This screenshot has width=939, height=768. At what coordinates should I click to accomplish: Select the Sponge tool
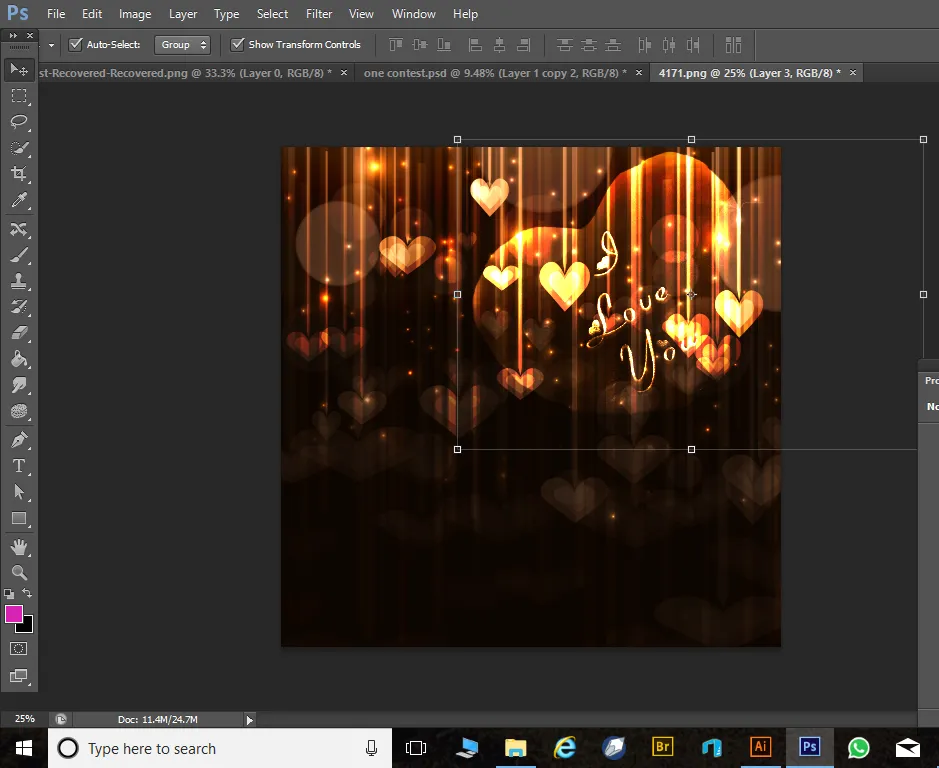coord(19,411)
